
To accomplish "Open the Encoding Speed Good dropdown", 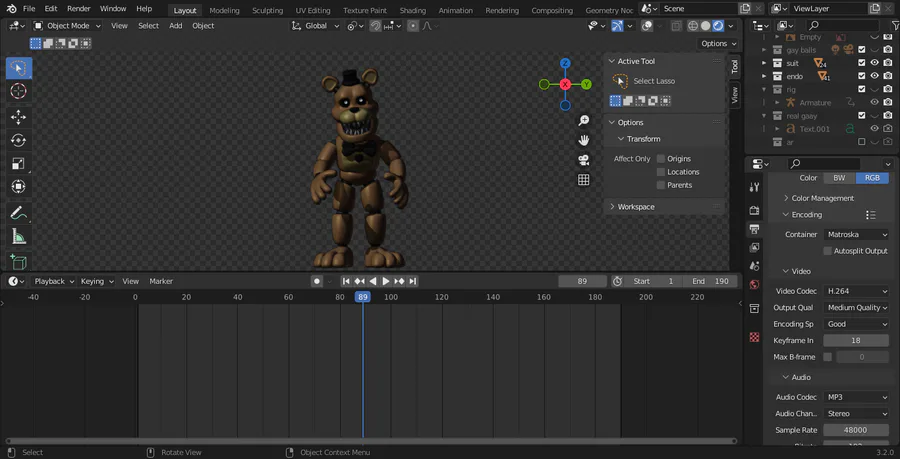I will pos(856,324).
